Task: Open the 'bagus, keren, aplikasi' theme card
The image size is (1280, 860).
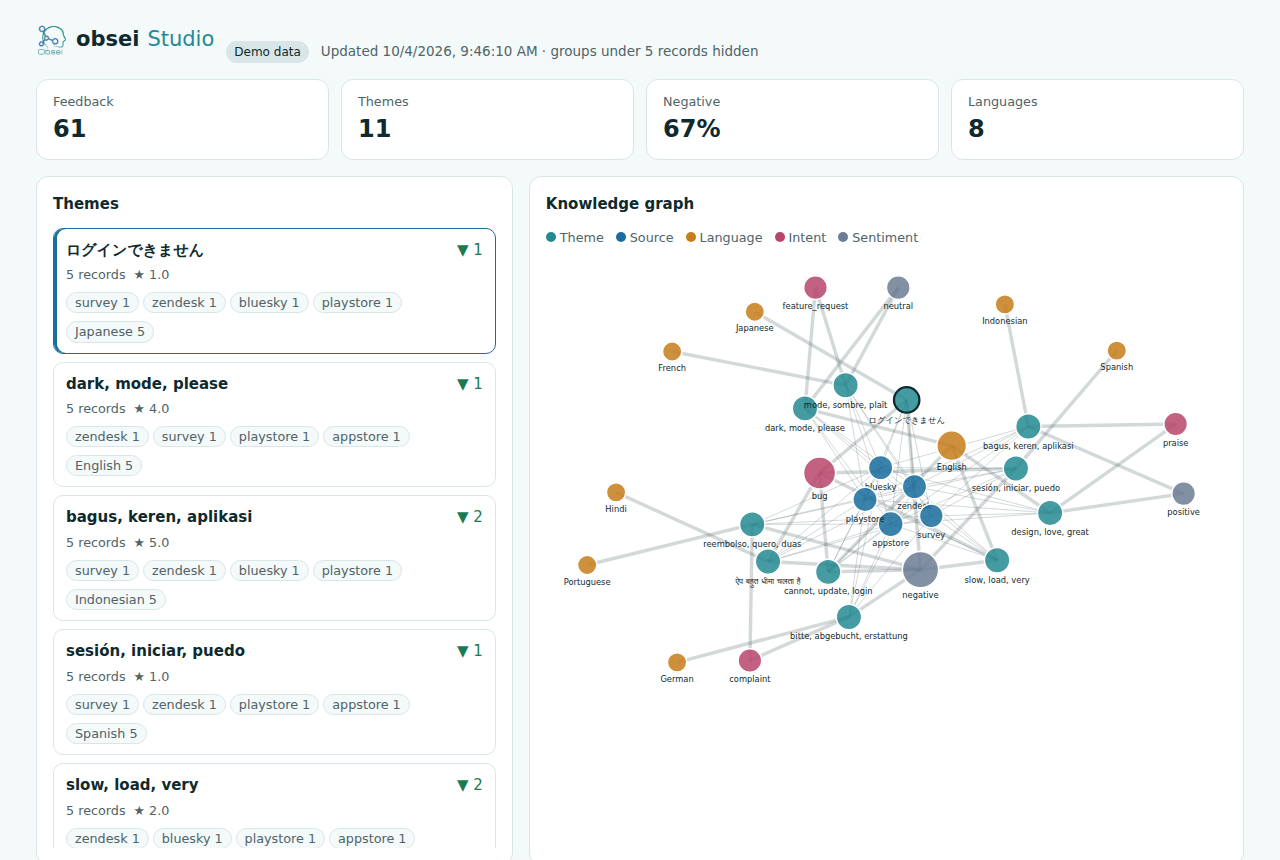Action: click(x=274, y=558)
